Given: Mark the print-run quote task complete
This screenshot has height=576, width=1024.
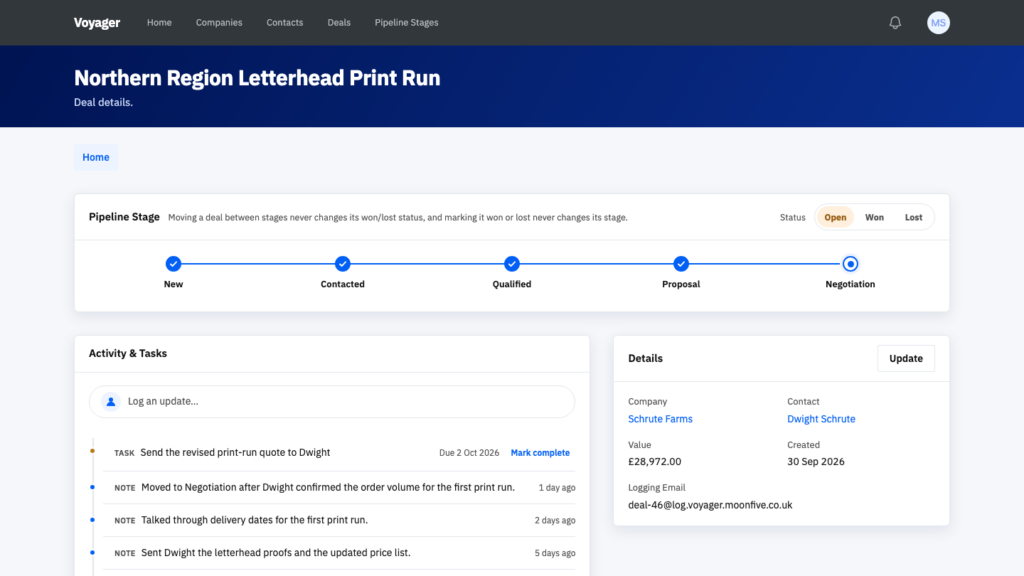Looking at the screenshot, I should (x=540, y=453).
